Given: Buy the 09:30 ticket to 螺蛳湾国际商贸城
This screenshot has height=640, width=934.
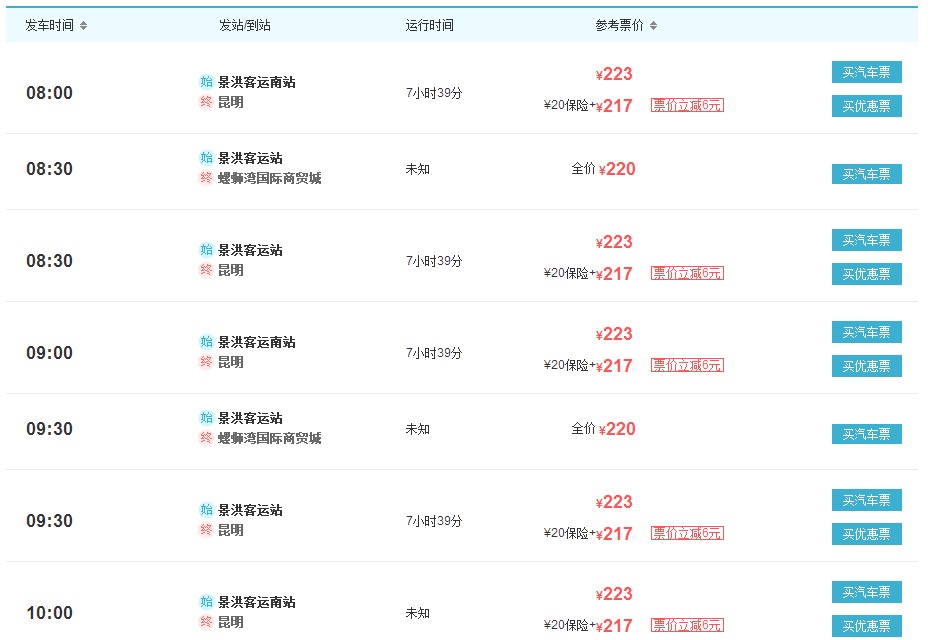Looking at the screenshot, I should coord(867,434).
